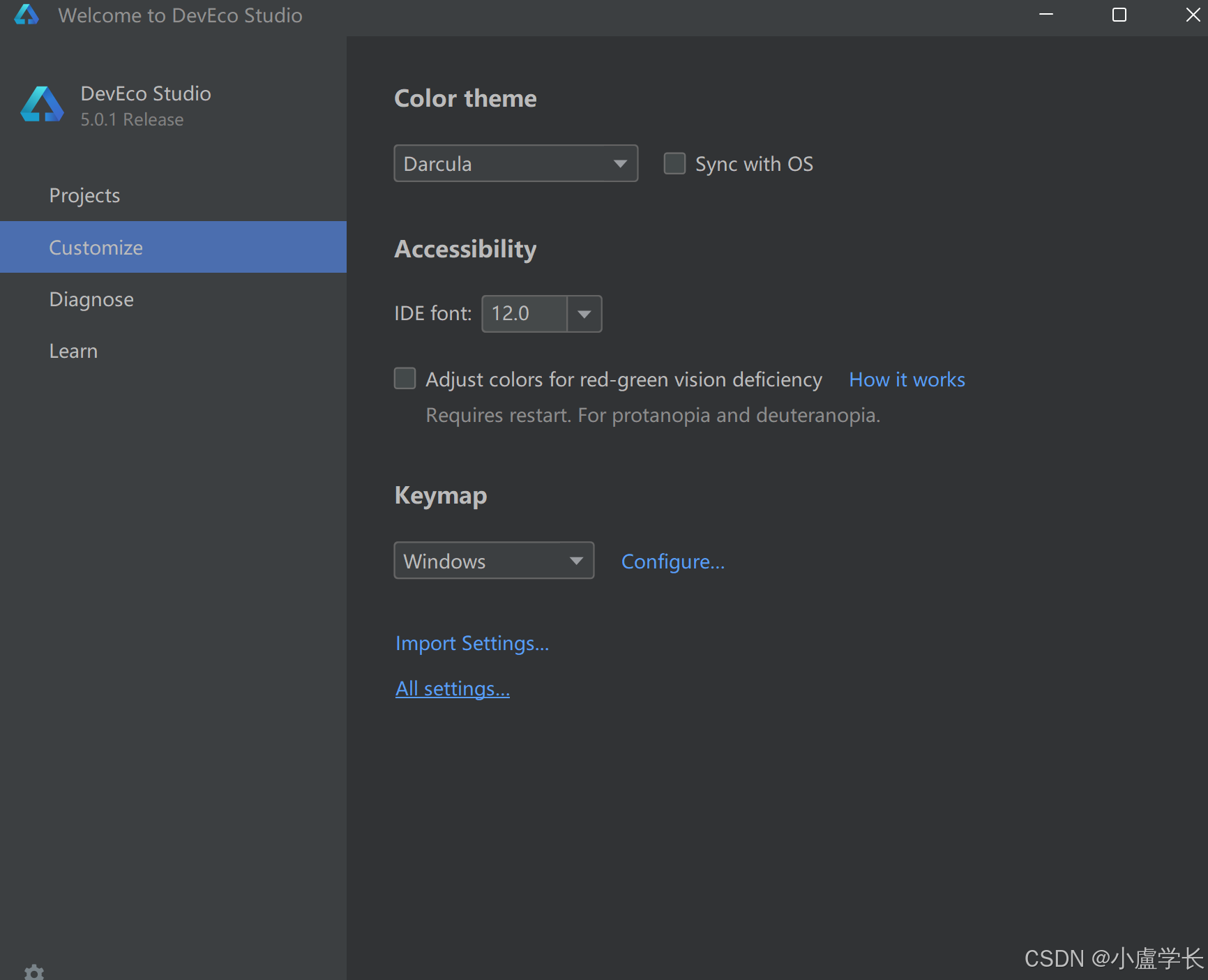This screenshot has width=1208, height=980.
Task: Go to the Projects section
Action: tap(173, 195)
